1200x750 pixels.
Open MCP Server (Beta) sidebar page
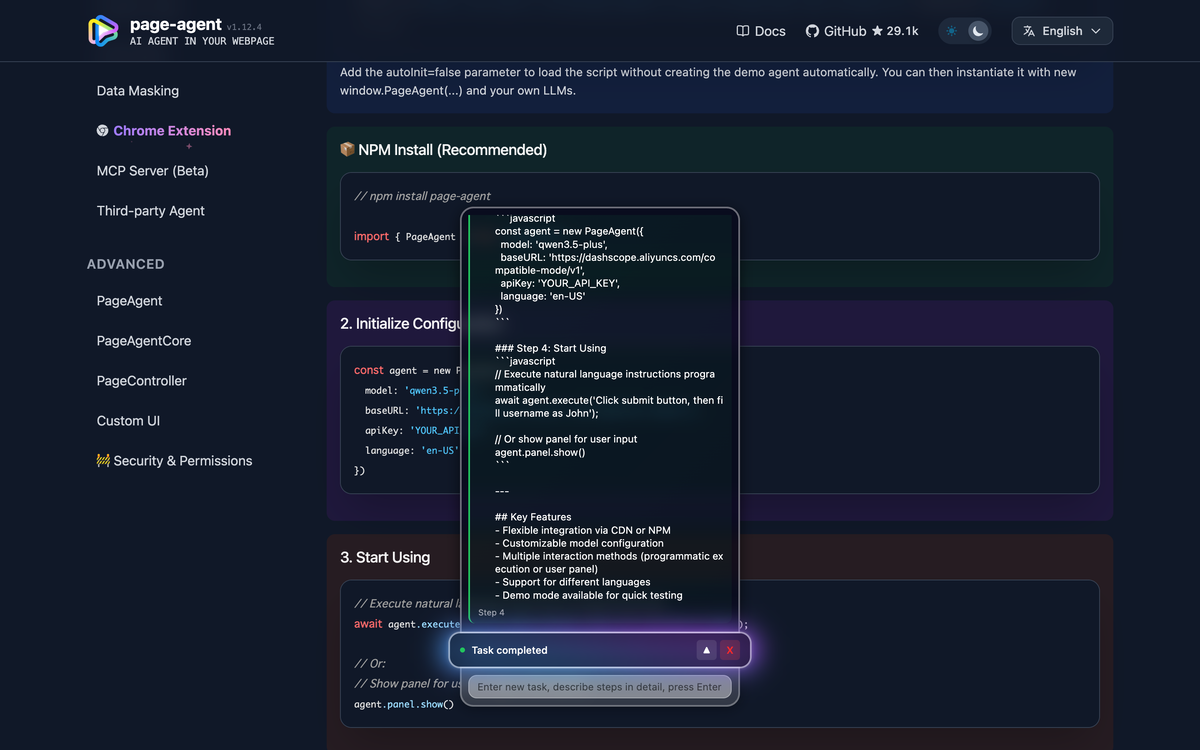pyautogui.click(x=153, y=171)
